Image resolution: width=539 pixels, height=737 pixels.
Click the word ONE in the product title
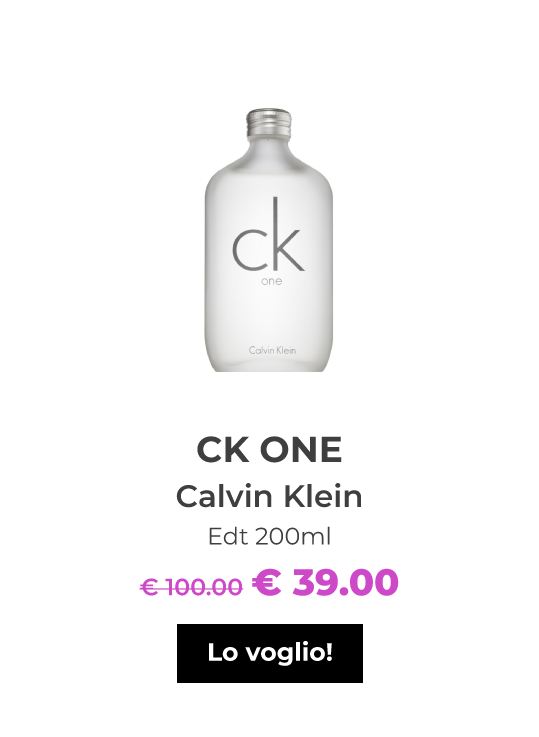point(301,450)
